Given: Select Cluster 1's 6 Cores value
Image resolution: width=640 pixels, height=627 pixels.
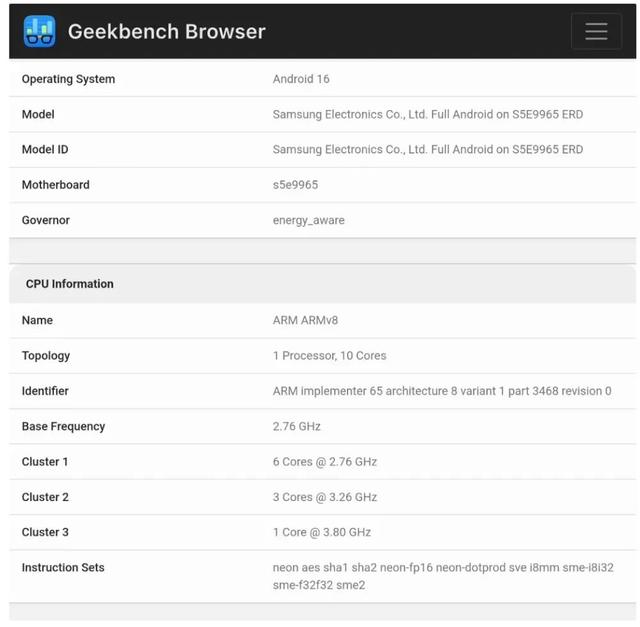Looking at the screenshot, I should coord(324,462).
